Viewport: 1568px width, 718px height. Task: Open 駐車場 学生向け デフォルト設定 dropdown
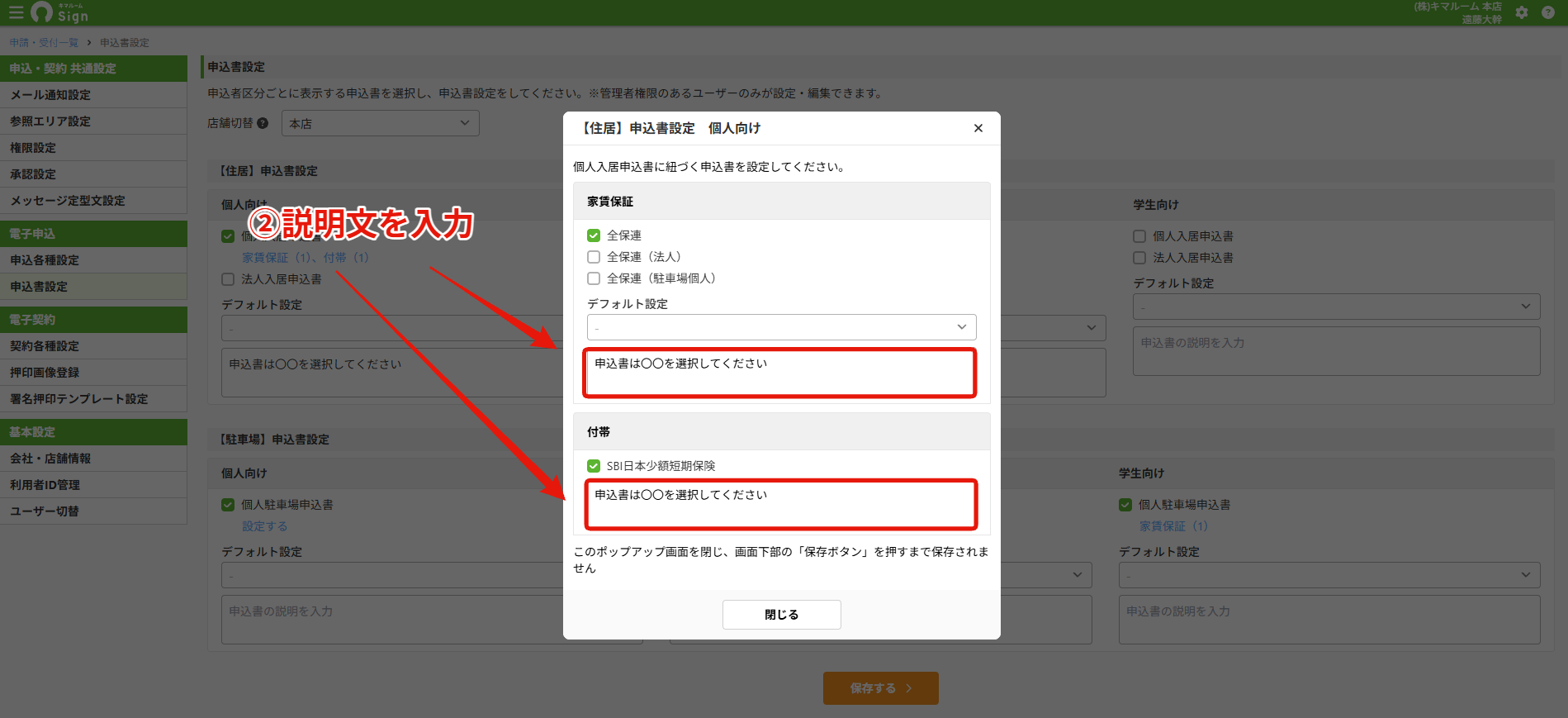coord(1329,575)
